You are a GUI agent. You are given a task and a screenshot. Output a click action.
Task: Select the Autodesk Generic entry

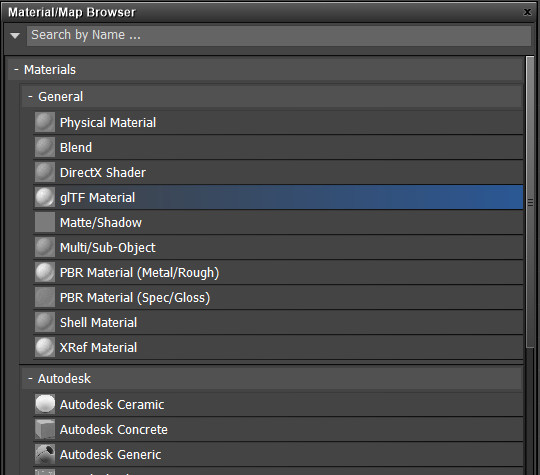pyautogui.click(x=278, y=454)
